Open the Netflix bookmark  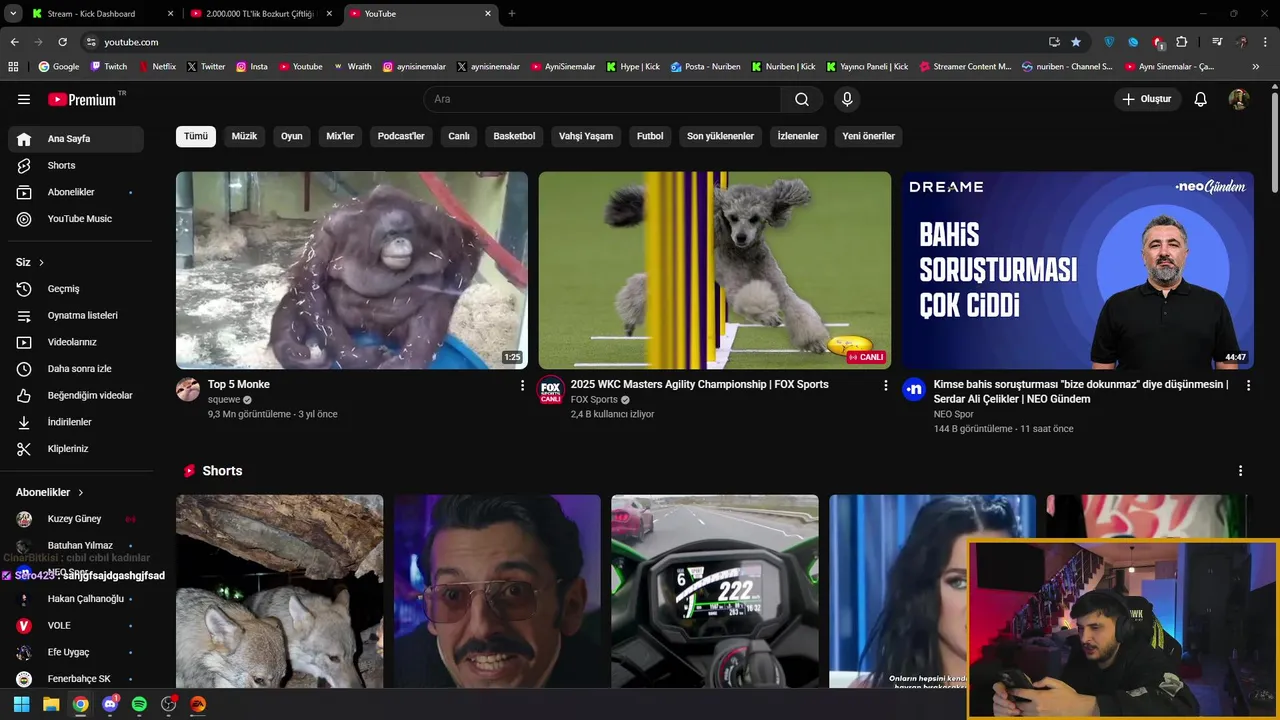(x=157, y=67)
